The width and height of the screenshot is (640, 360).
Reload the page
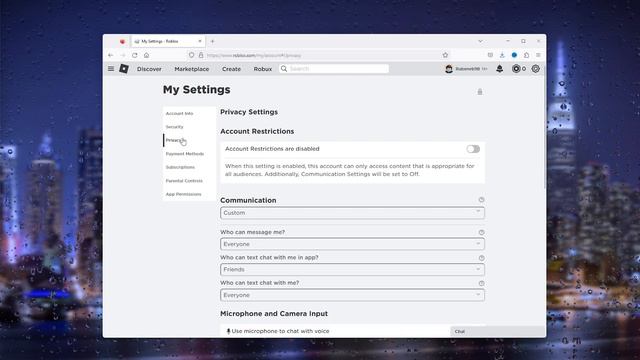tap(134, 55)
